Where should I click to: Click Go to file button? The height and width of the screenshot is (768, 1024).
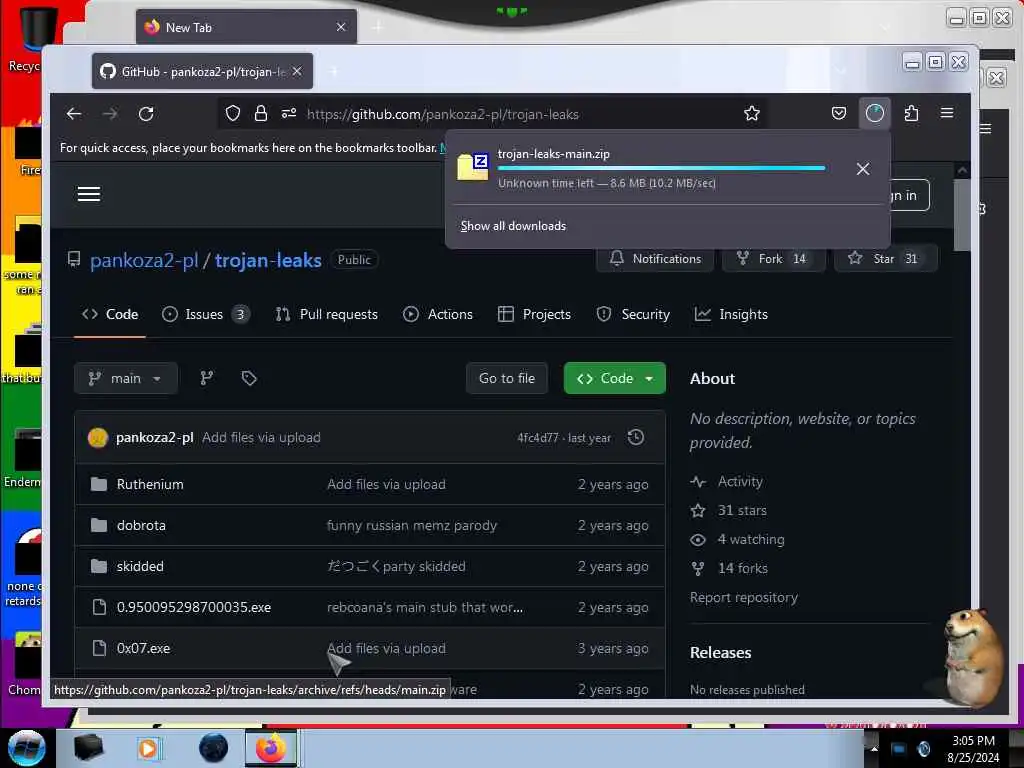(x=507, y=378)
